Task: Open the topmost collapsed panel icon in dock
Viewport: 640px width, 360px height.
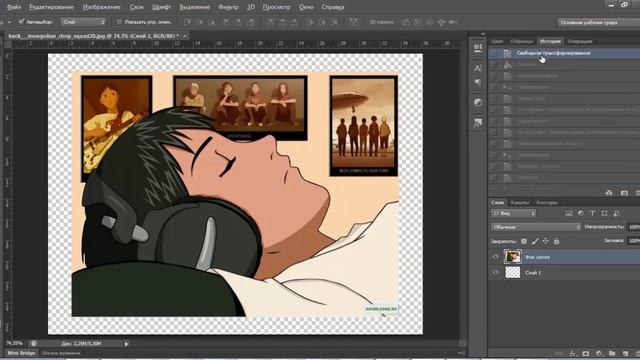Action: (x=478, y=48)
